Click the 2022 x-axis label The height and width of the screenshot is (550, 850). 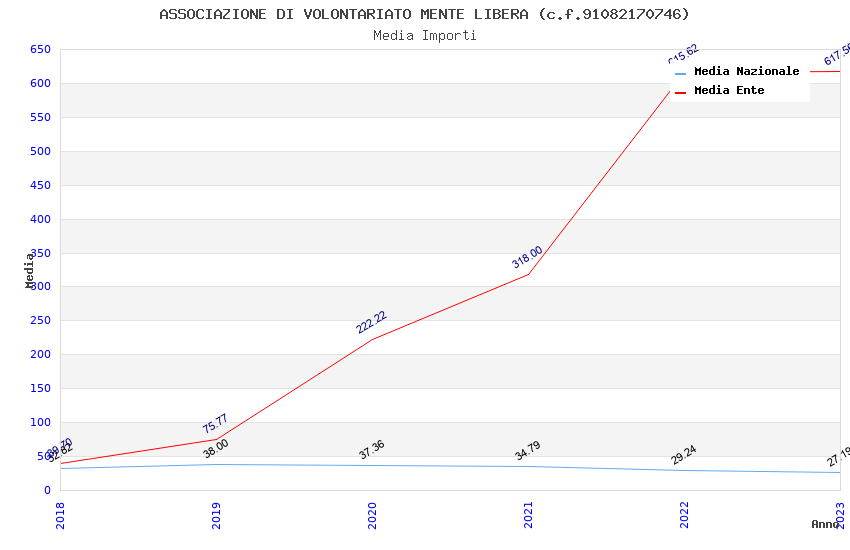pos(684,516)
